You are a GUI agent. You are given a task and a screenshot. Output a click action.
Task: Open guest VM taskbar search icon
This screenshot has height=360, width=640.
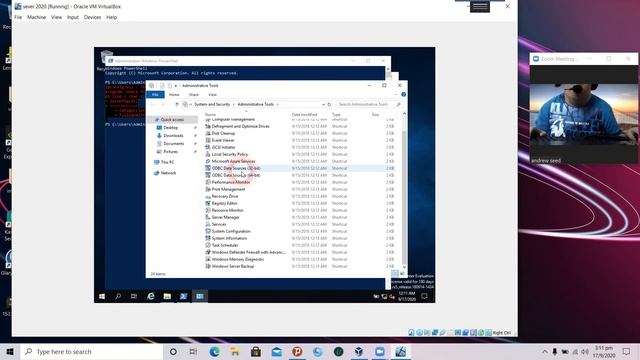coord(118,296)
